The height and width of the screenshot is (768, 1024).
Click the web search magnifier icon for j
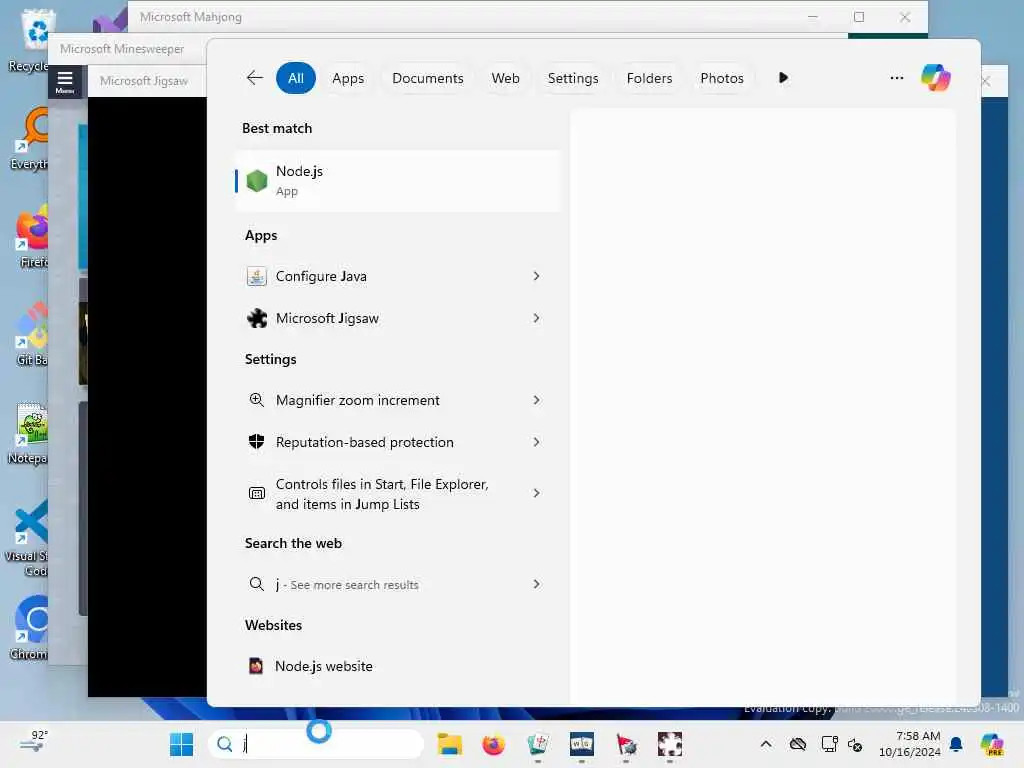[x=257, y=584]
